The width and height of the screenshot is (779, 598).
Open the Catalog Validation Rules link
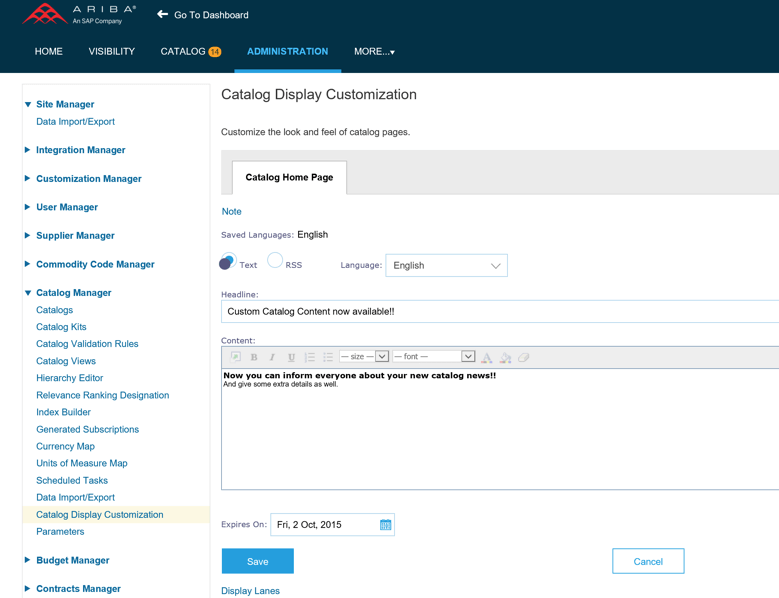coord(87,344)
